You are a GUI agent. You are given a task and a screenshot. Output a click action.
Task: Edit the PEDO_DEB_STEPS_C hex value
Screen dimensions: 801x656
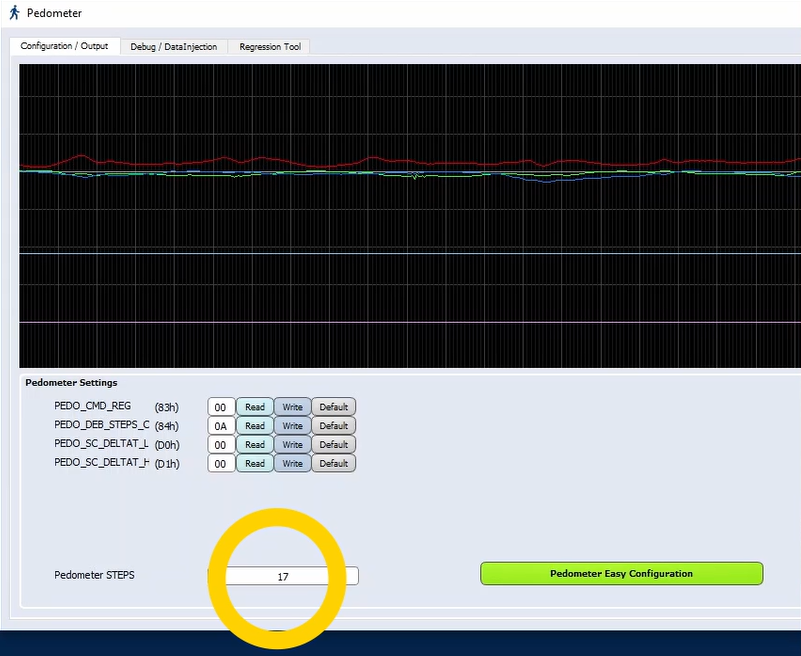click(220, 425)
